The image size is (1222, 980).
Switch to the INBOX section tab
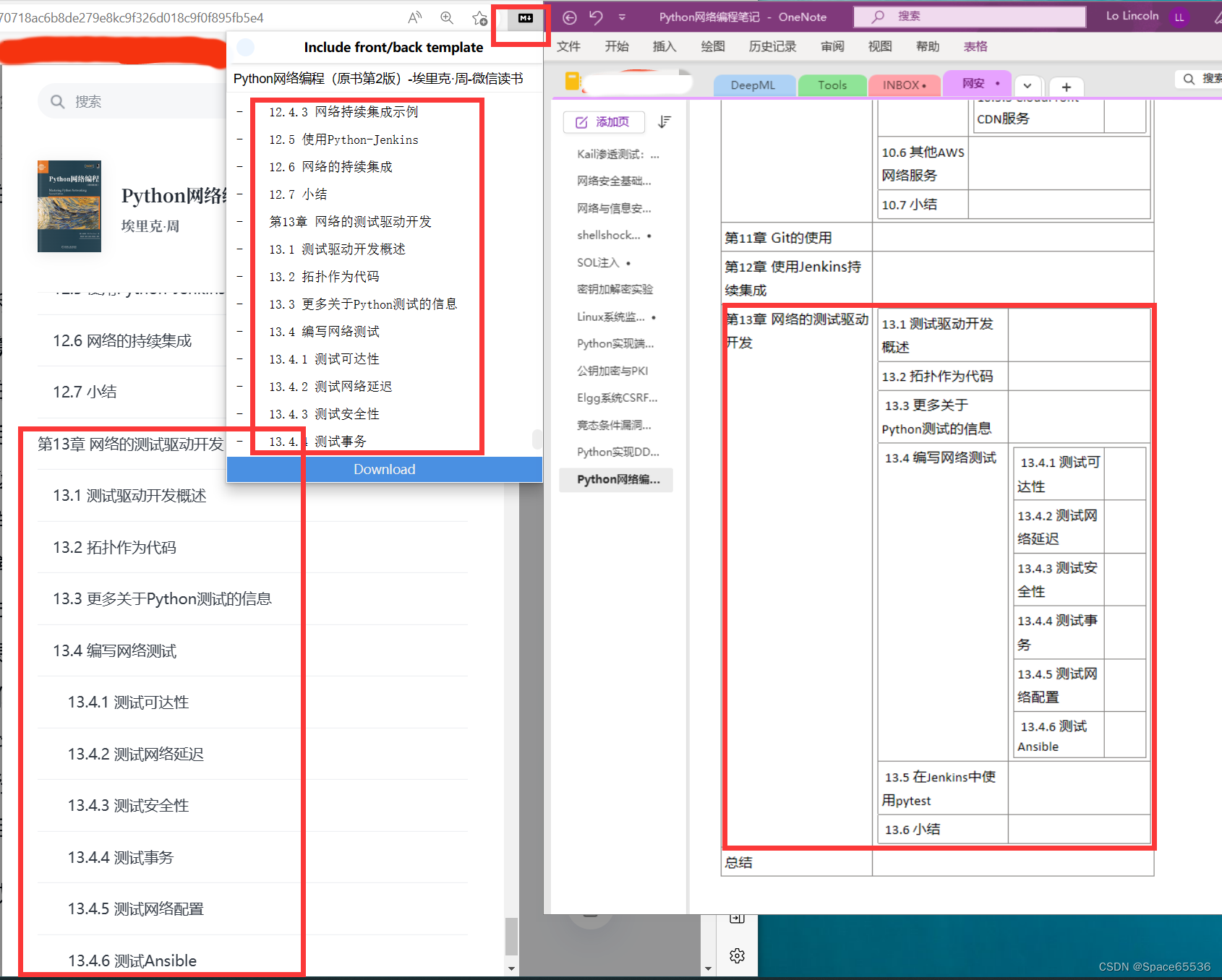pyautogui.click(x=904, y=85)
